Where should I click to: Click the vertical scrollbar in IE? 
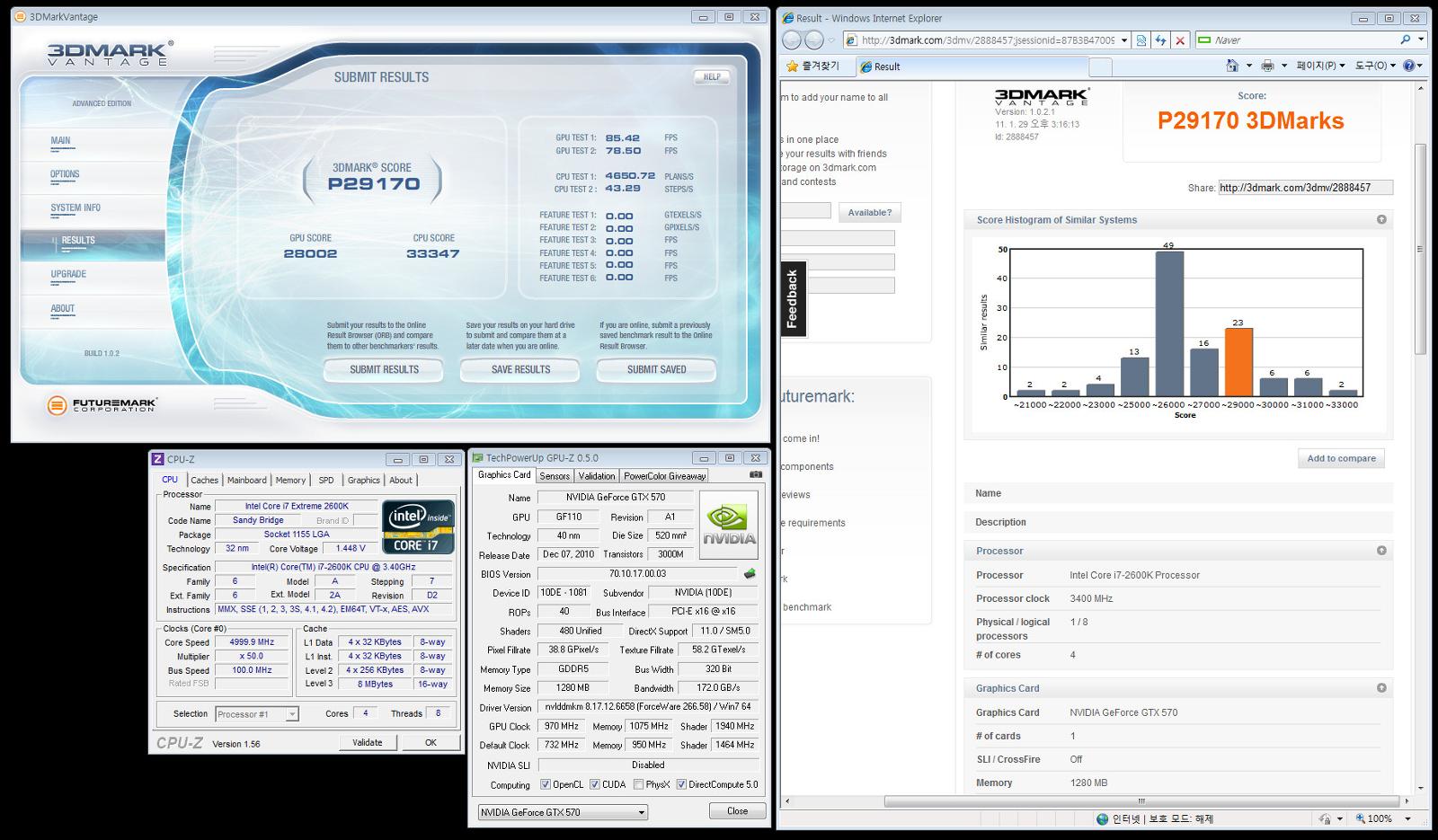(1421, 249)
